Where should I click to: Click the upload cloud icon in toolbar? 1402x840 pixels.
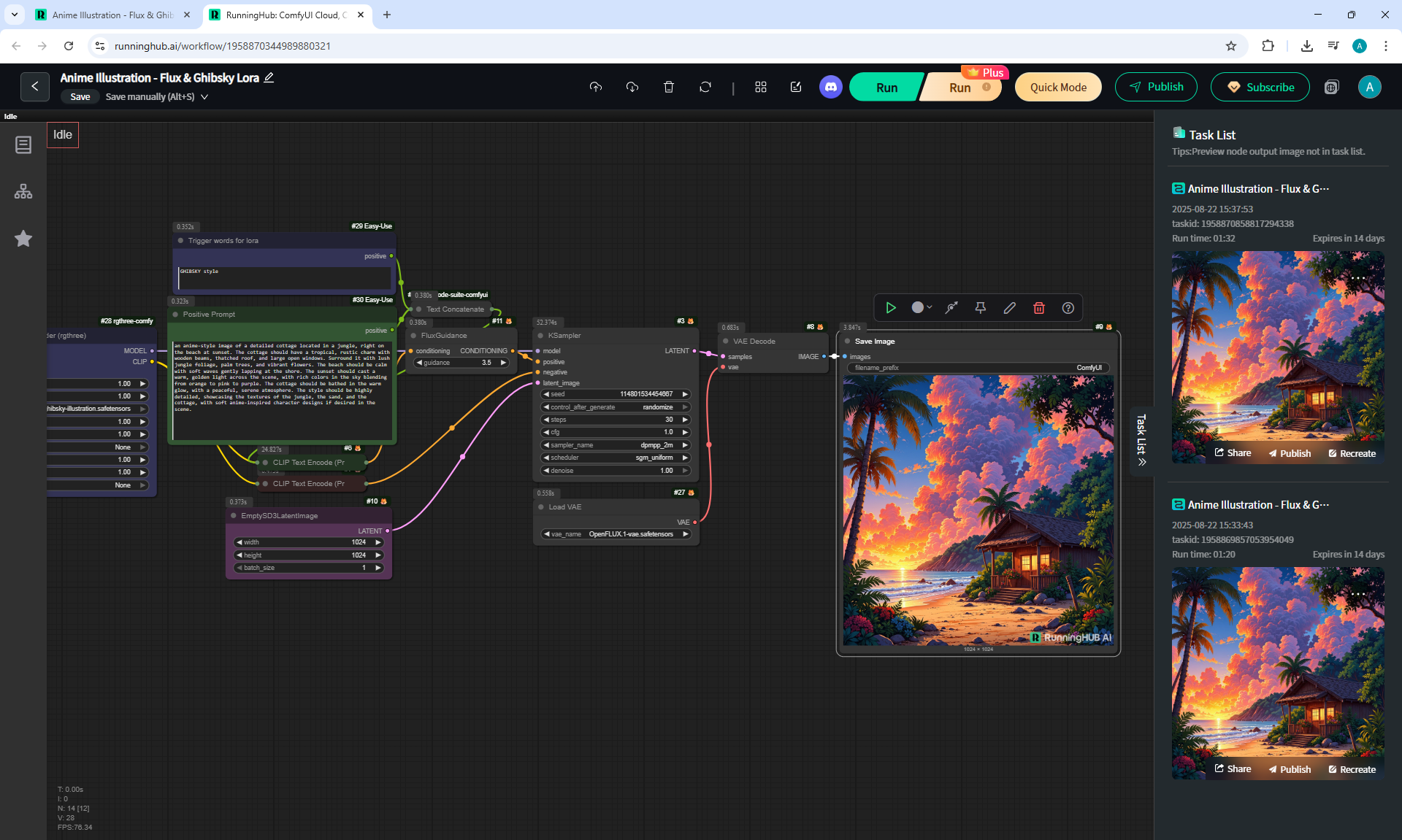point(596,87)
